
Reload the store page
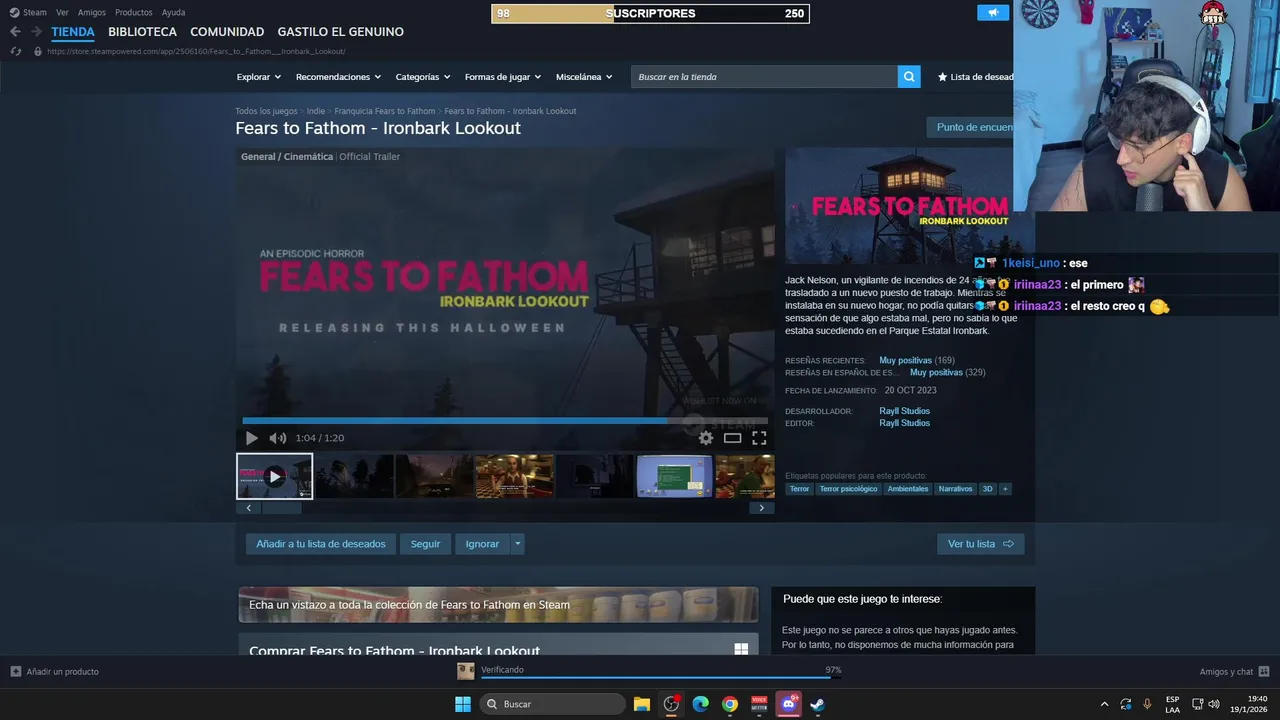pos(15,51)
